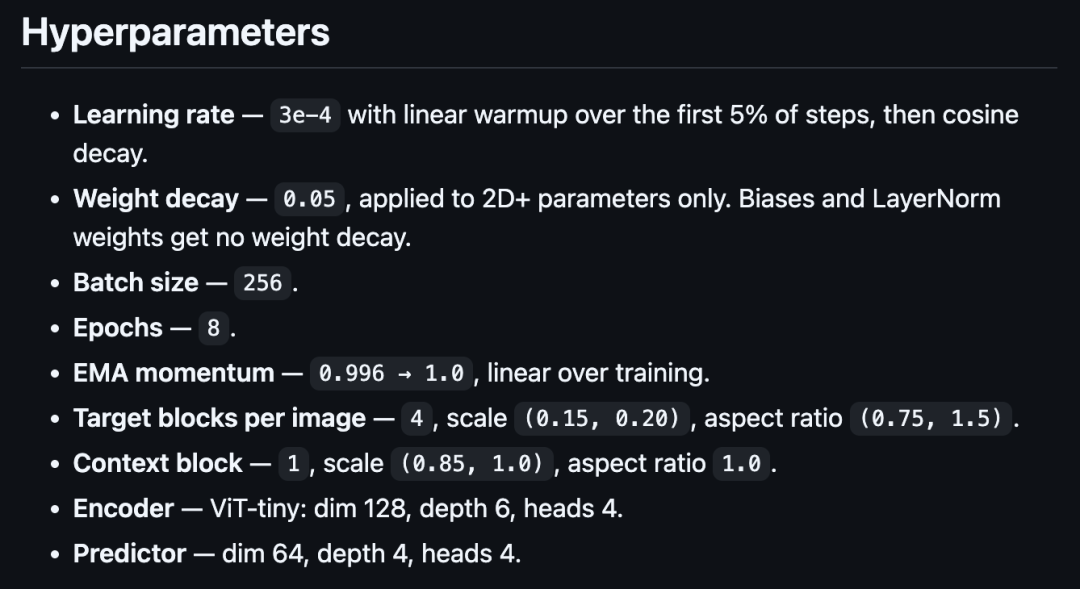1080x589 pixels.
Task: Click the context block count 1
Action: tap(293, 464)
